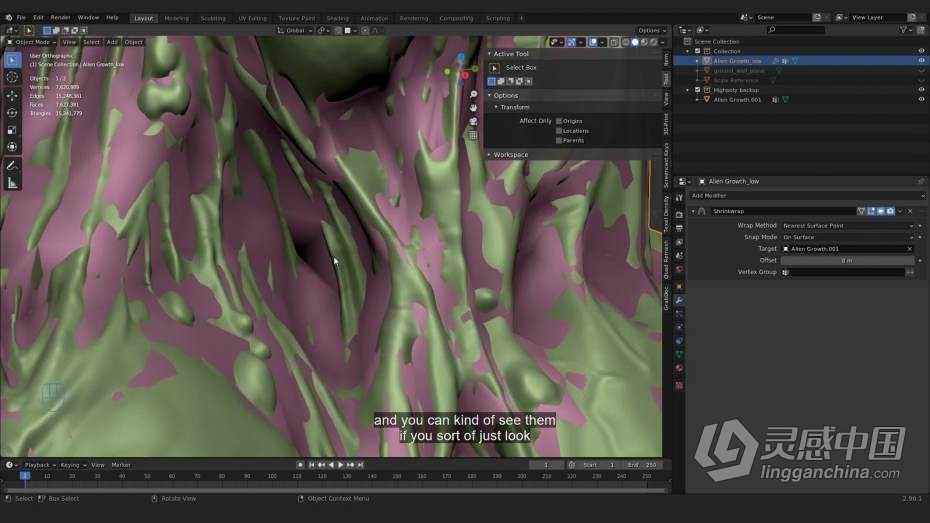Select the Transform tool
Viewport: 930px width, 523px height.
[12, 146]
